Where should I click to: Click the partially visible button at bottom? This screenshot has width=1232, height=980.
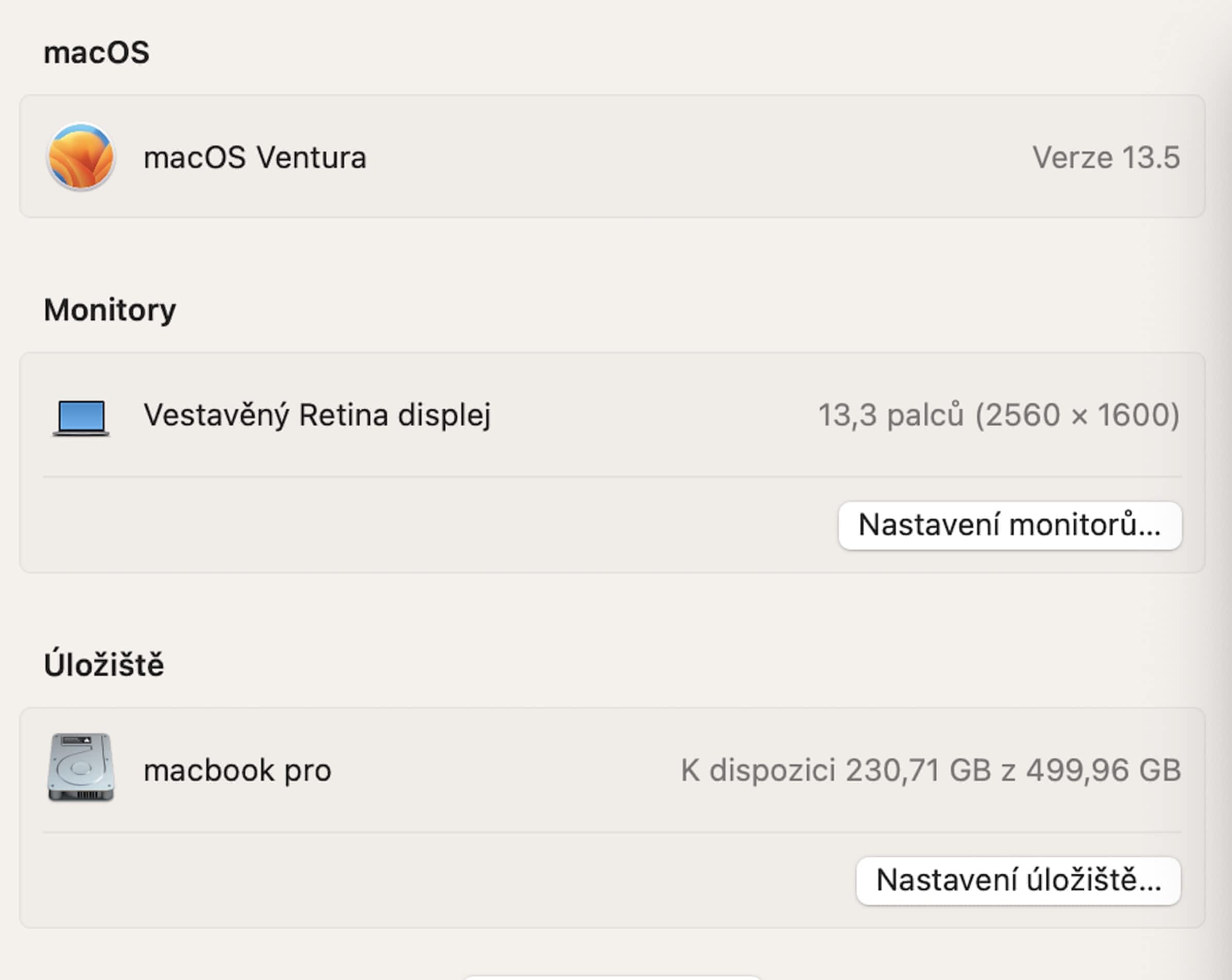(x=612, y=976)
